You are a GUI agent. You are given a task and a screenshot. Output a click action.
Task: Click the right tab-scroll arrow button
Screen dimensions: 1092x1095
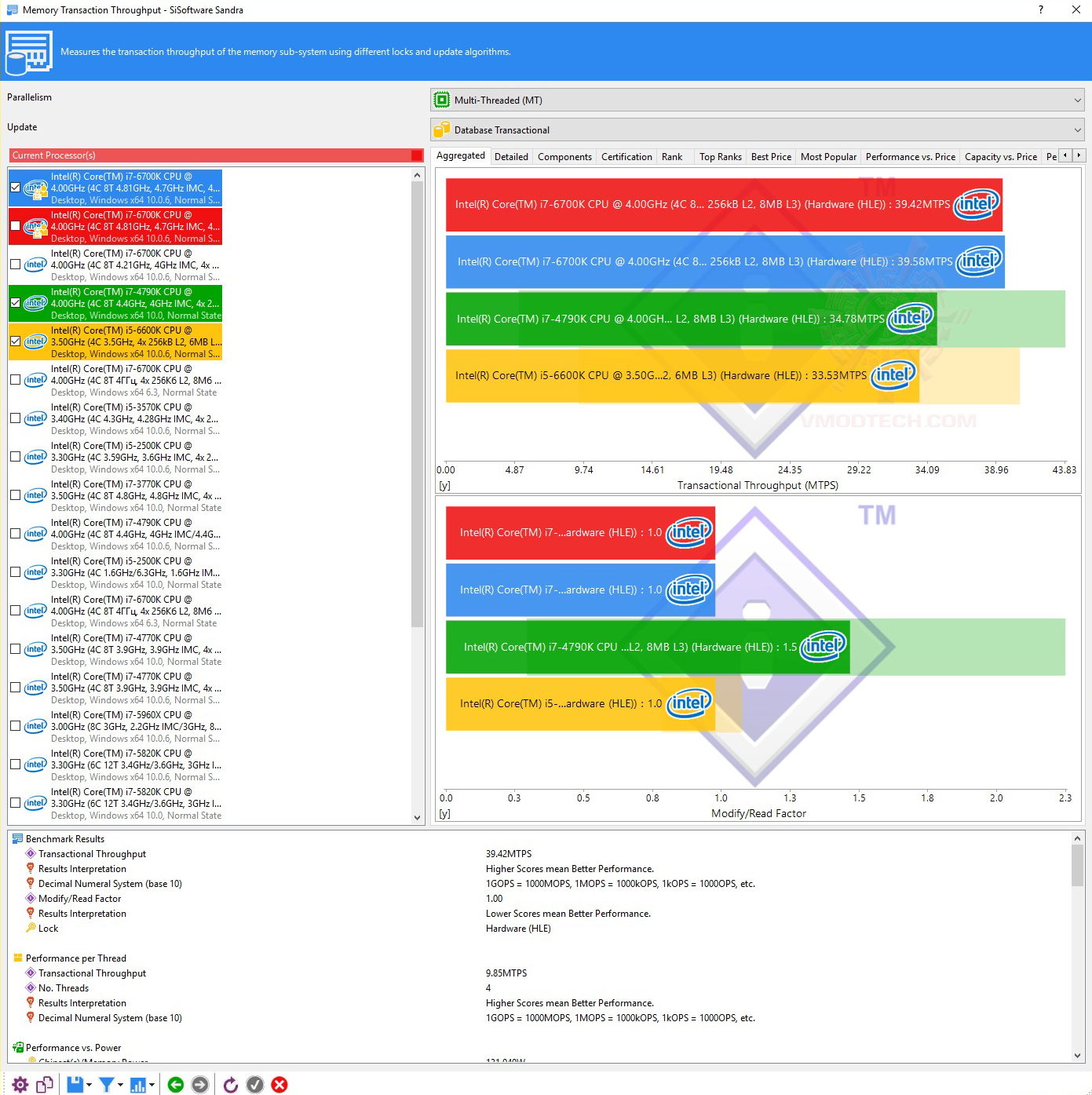tap(1079, 155)
